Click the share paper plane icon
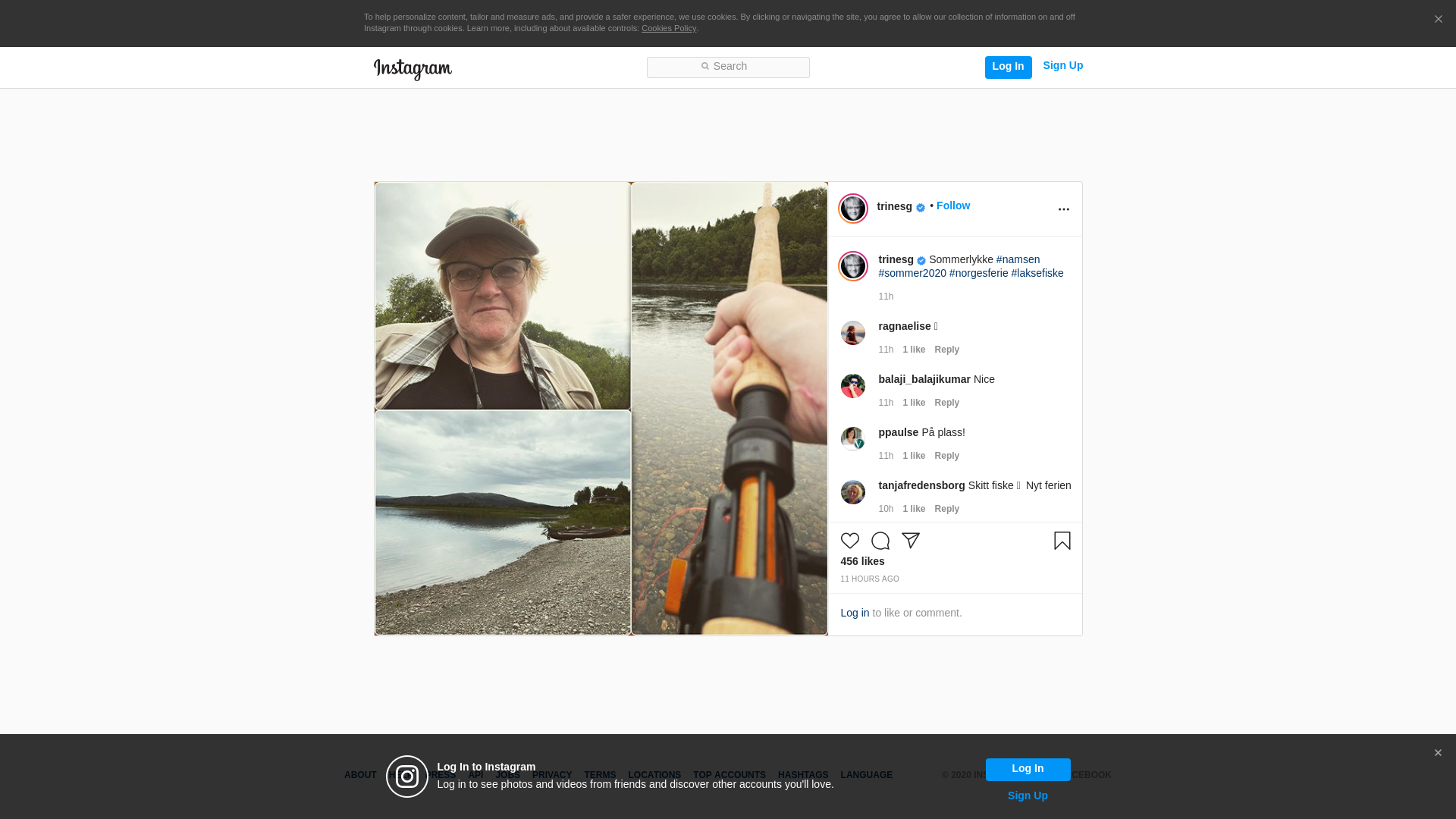1456x819 pixels. tap(911, 541)
